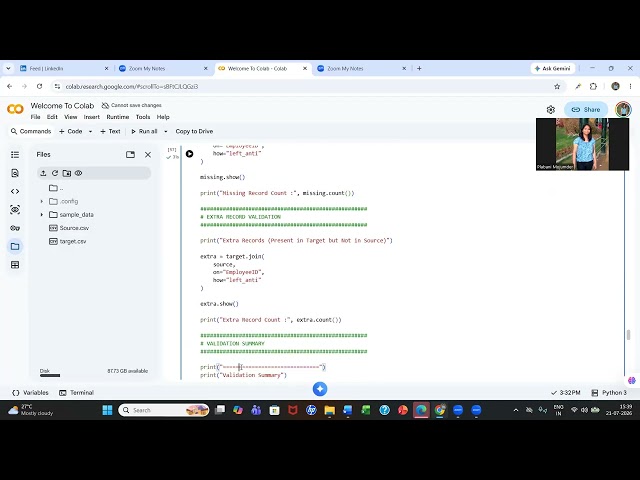Click the presenter video thumbnail
The height and width of the screenshot is (480, 640).
coord(582,144)
